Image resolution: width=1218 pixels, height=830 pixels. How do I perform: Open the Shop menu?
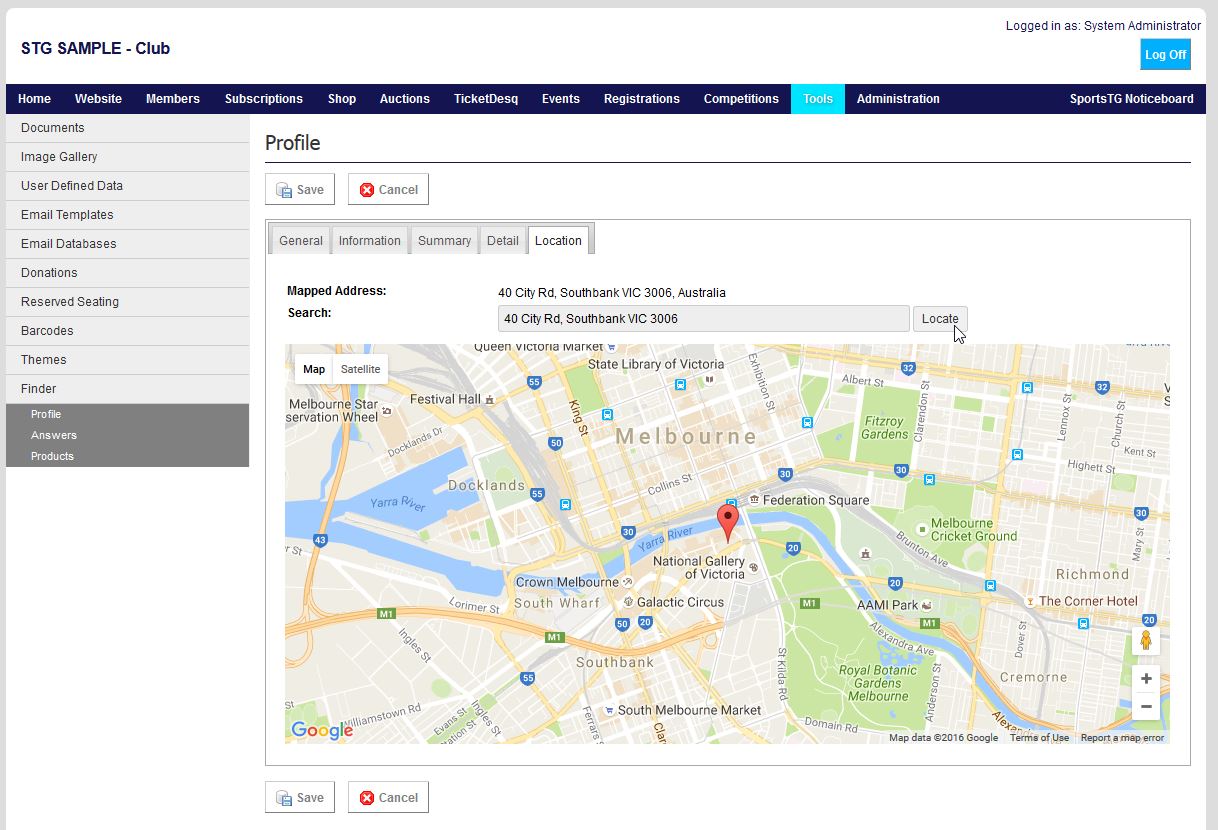coord(342,99)
